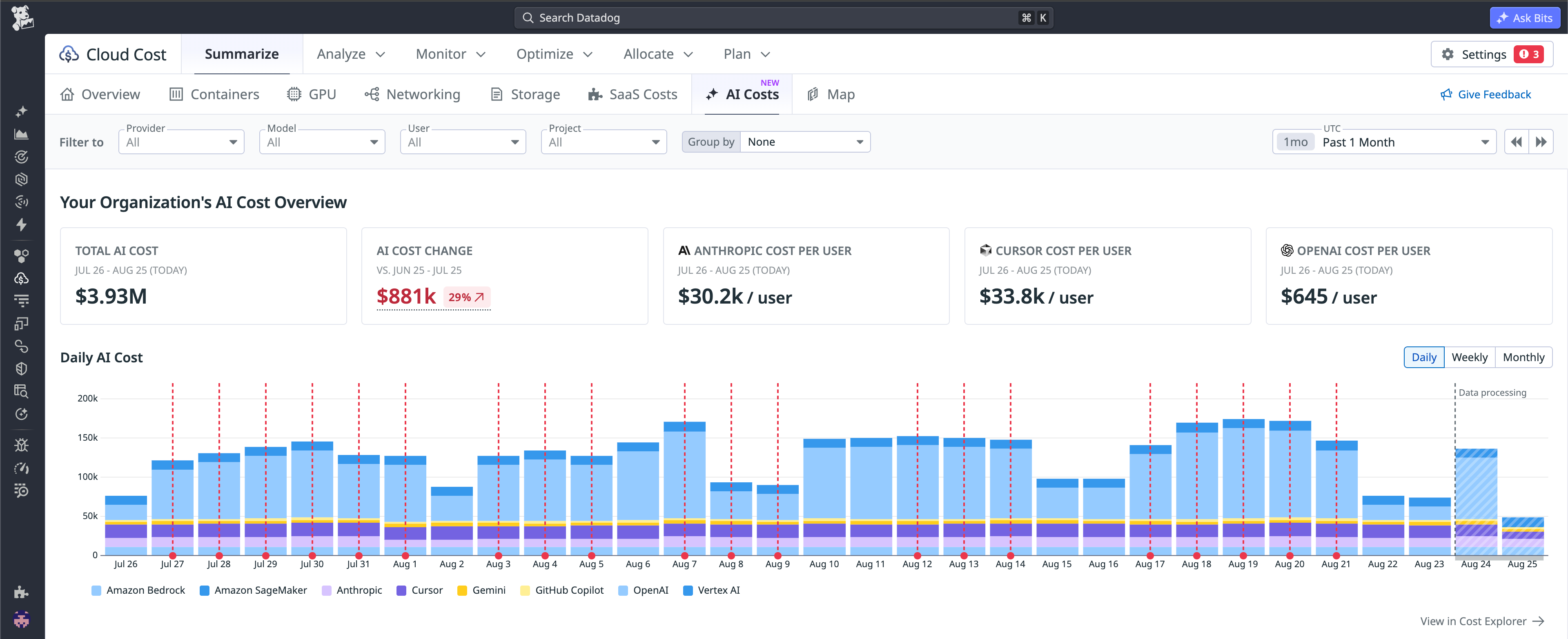The height and width of the screenshot is (639, 1568).
Task: Open the Model filter dropdown
Action: tap(322, 142)
